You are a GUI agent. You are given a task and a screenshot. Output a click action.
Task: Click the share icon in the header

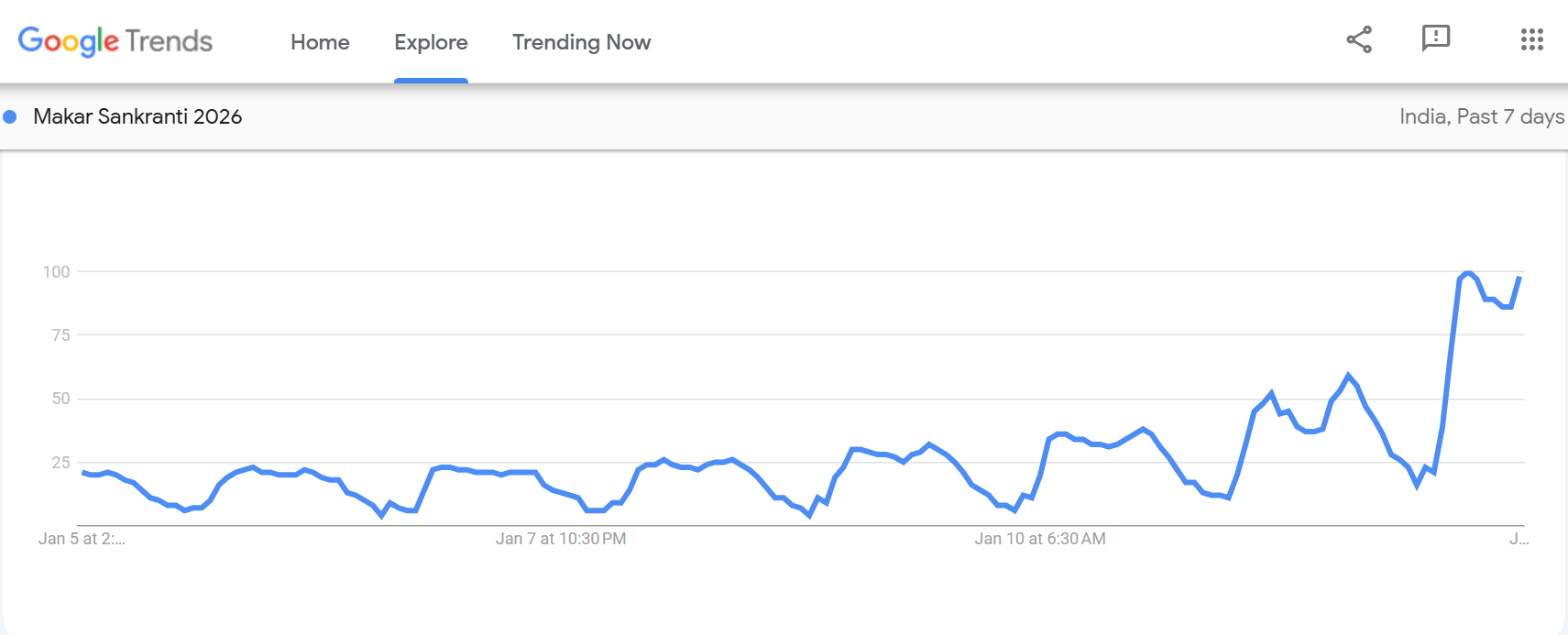(x=1359, y=39)
